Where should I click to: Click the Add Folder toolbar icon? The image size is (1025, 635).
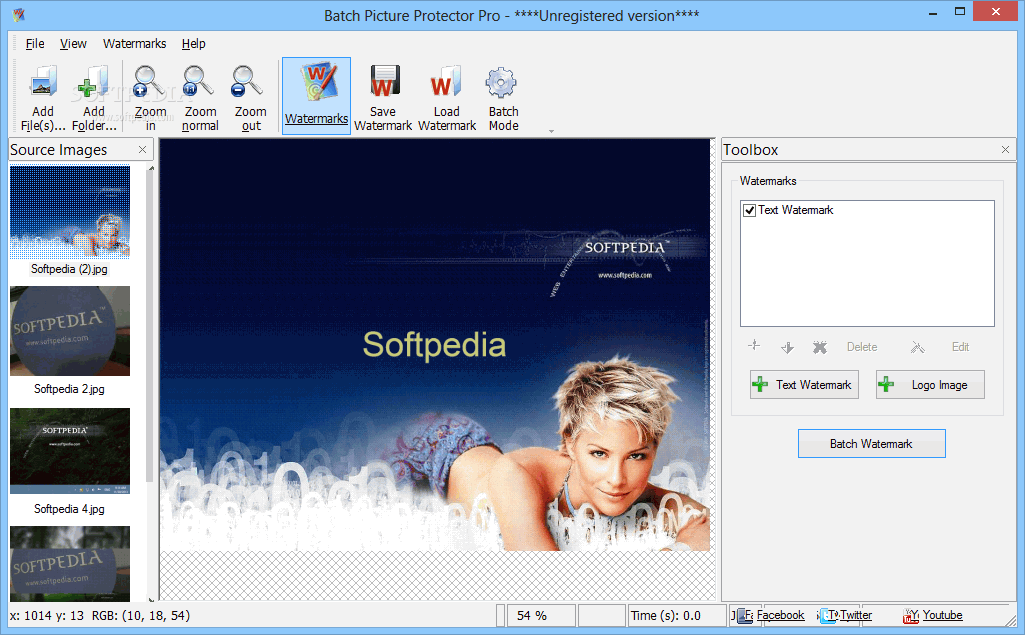(93, 97)
